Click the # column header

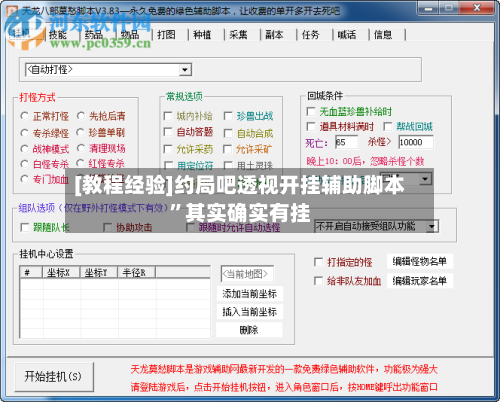(x=31, y=272)
